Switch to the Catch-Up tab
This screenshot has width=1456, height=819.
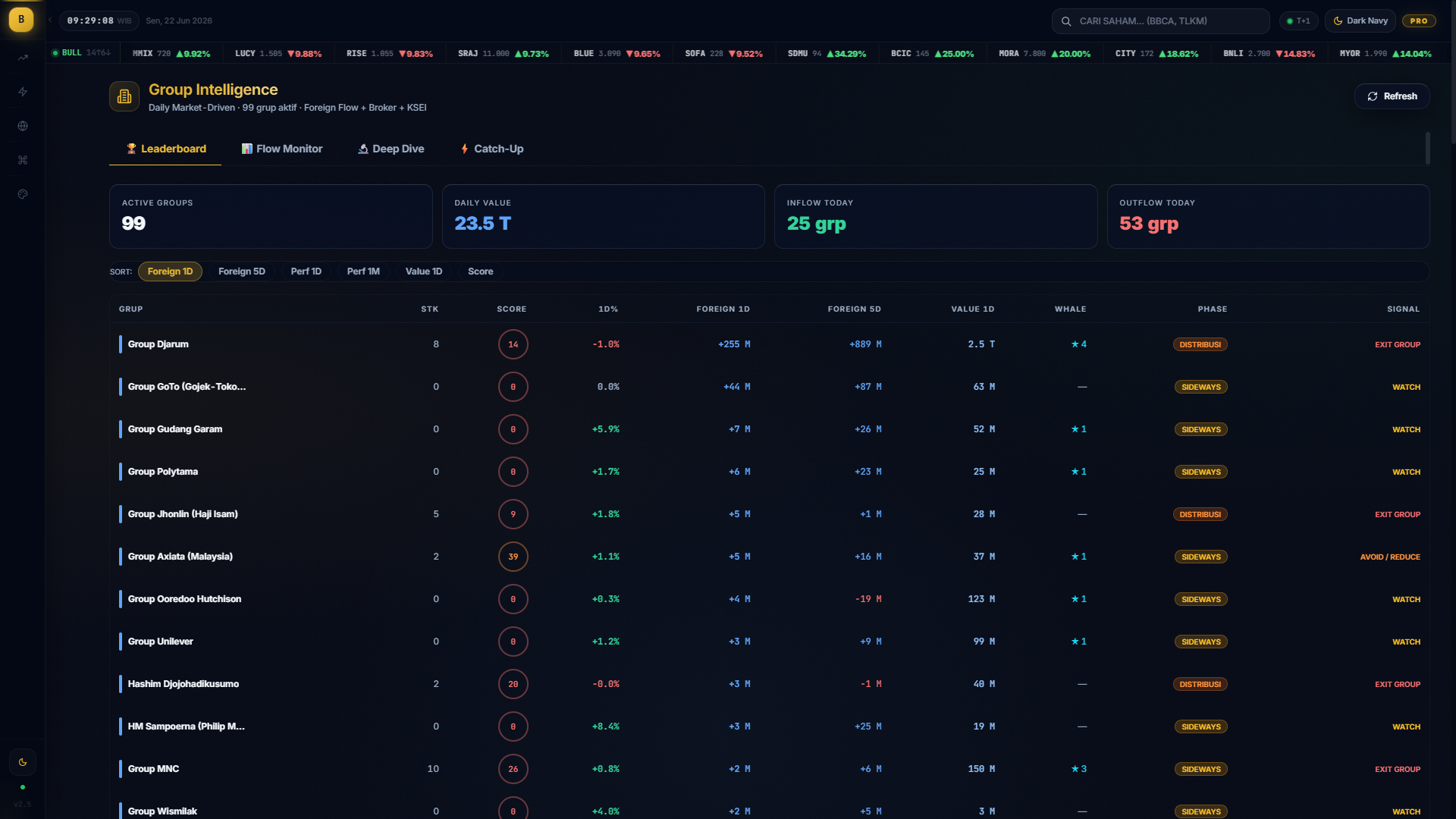pos(492,149)
